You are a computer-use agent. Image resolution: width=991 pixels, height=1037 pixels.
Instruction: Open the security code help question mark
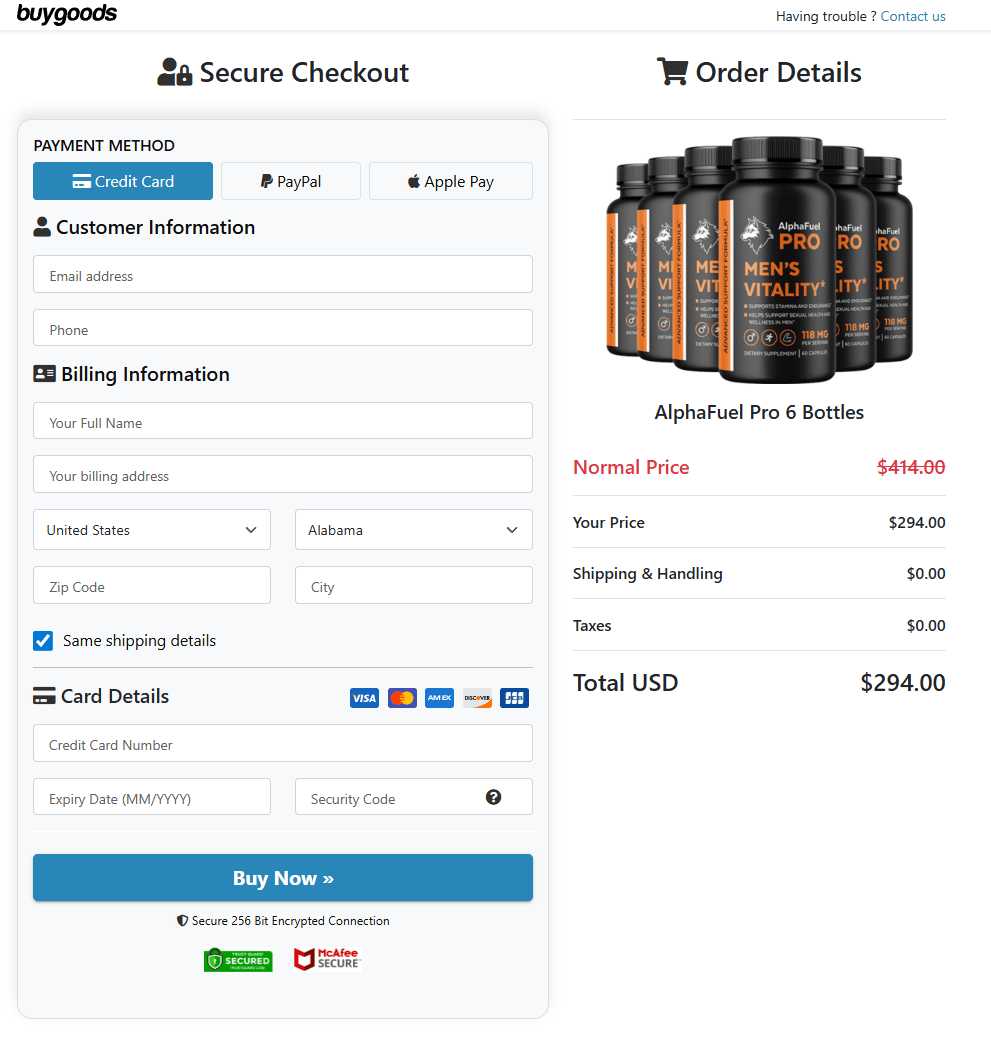[x=493, y=797]
